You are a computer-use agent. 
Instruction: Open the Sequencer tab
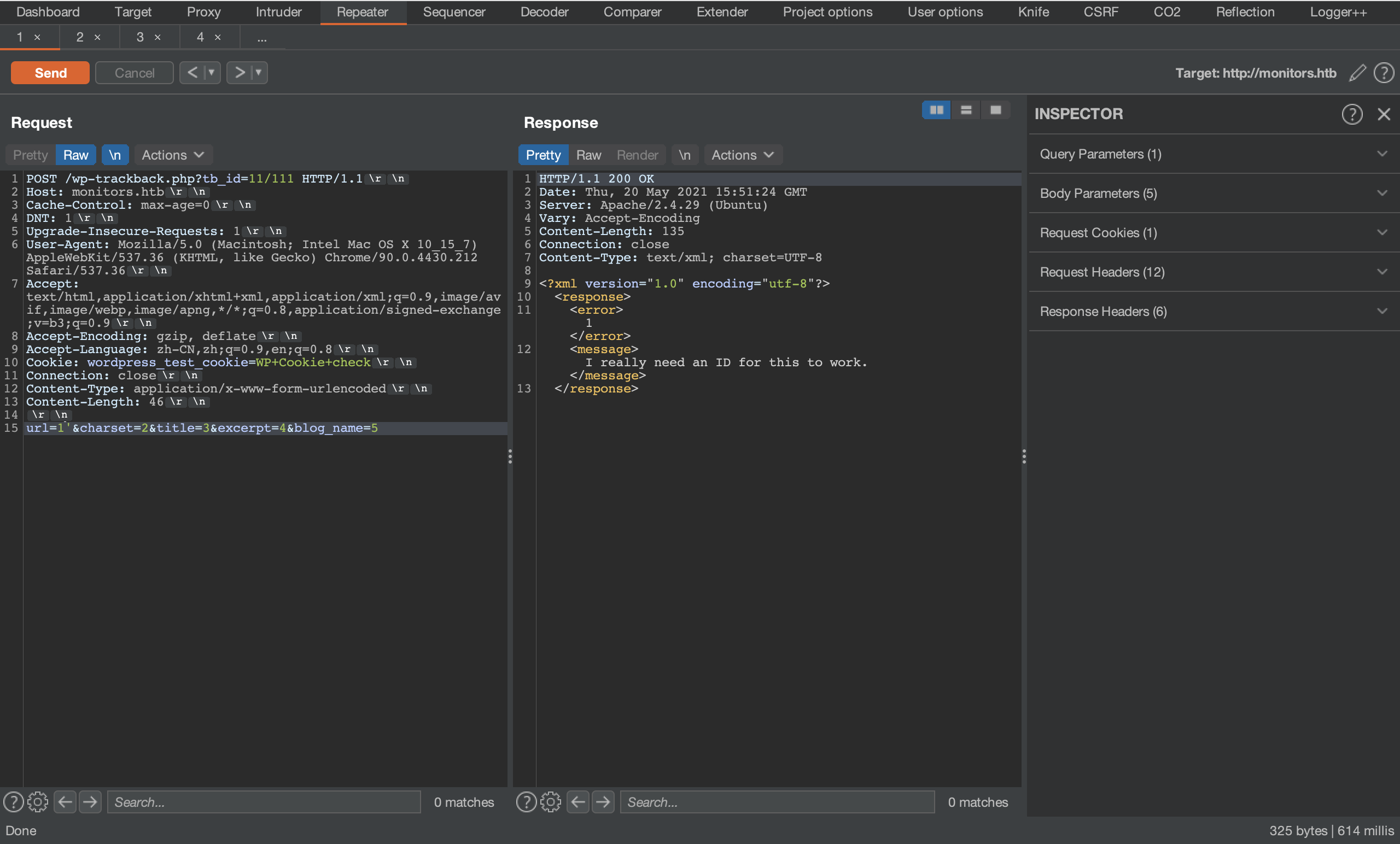(x=454, y=12)
